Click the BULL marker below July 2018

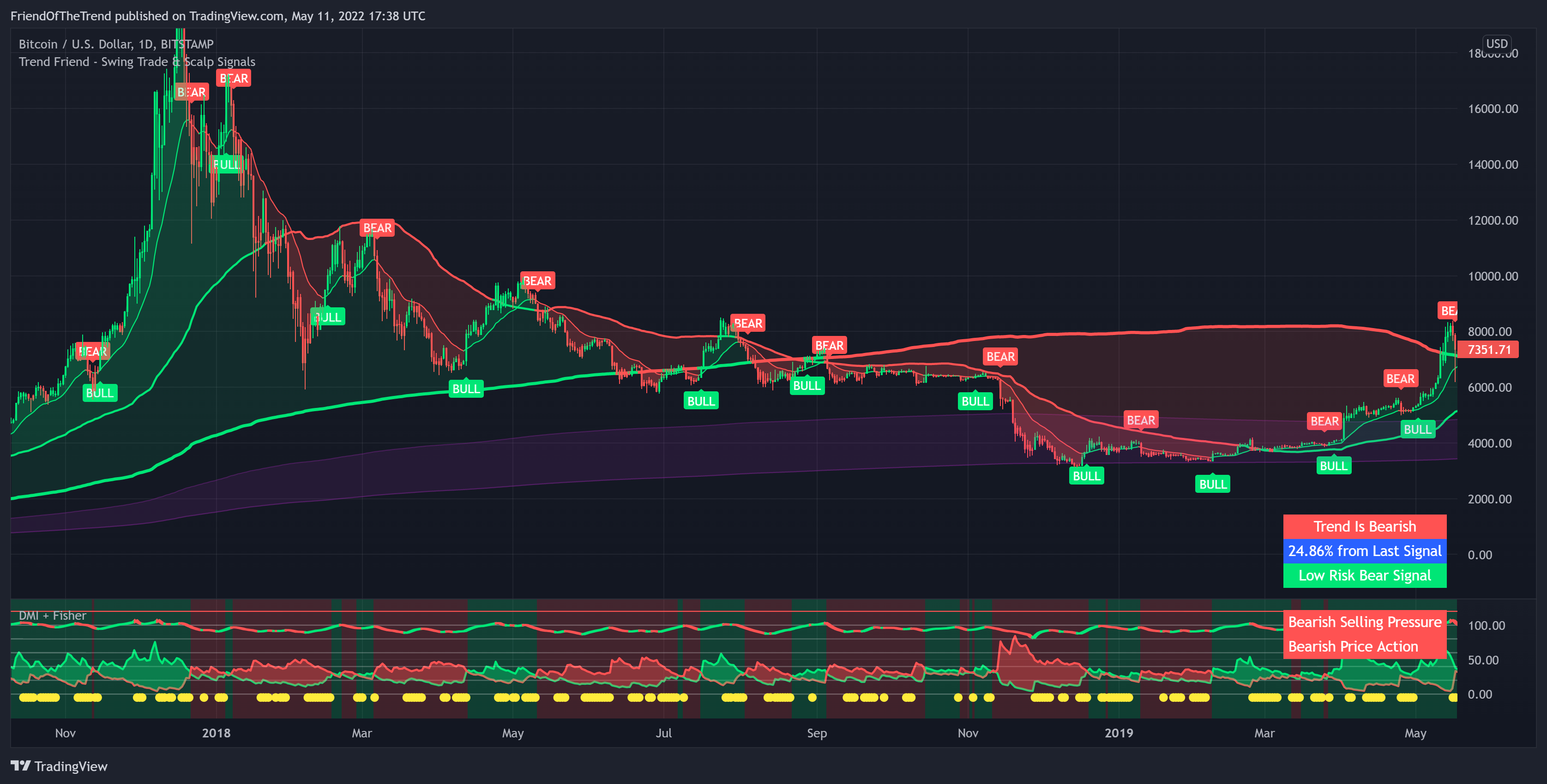coord(701,401)
